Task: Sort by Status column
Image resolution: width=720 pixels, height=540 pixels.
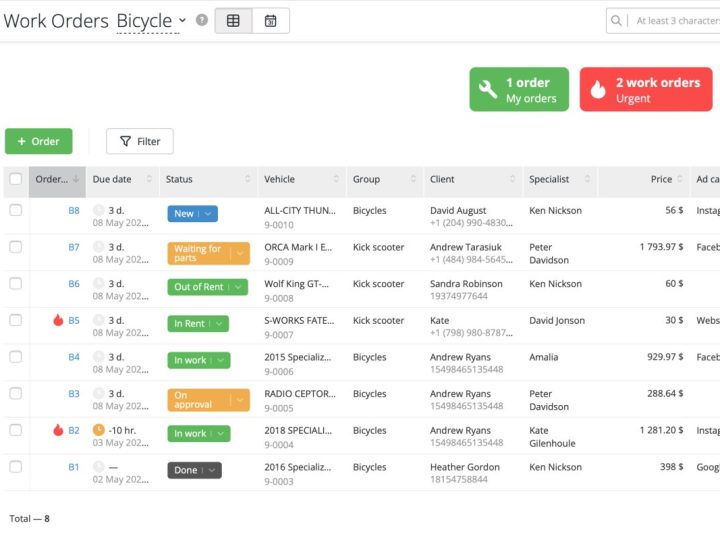Action: (x=248, y=179)
